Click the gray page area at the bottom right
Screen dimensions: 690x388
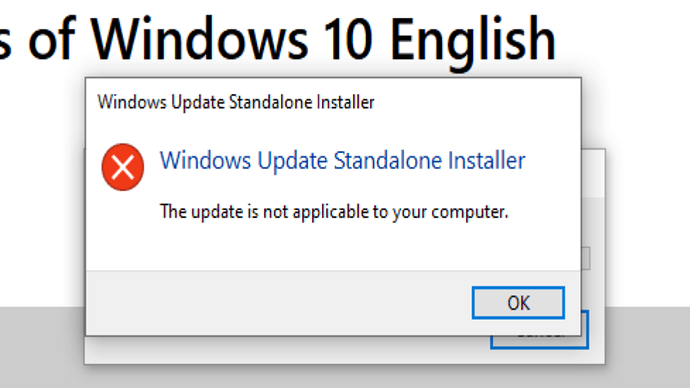pyautogui.click(x=648, y=348)
